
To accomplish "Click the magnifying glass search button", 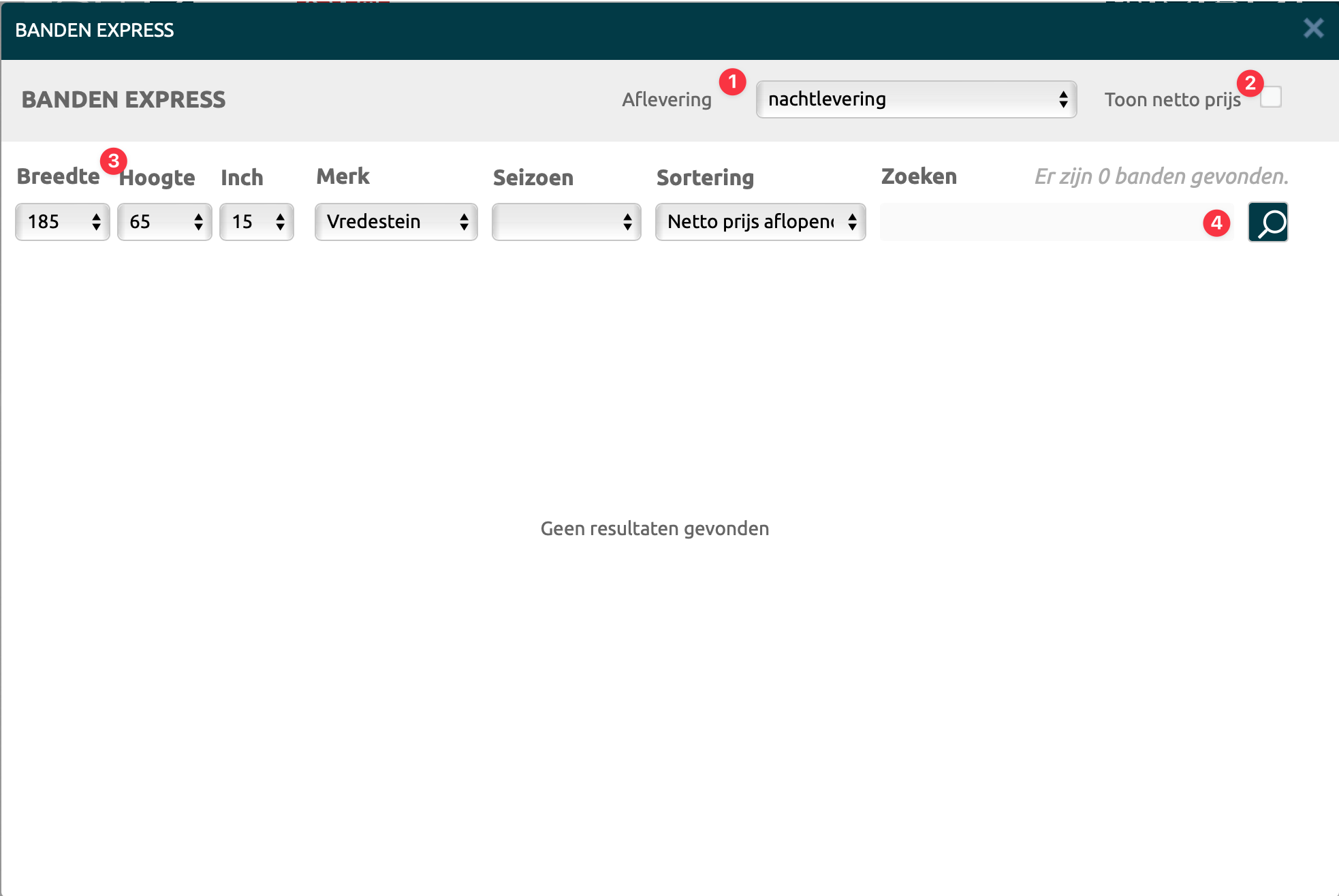I will pyautogui.click(x=1267, y=222).
